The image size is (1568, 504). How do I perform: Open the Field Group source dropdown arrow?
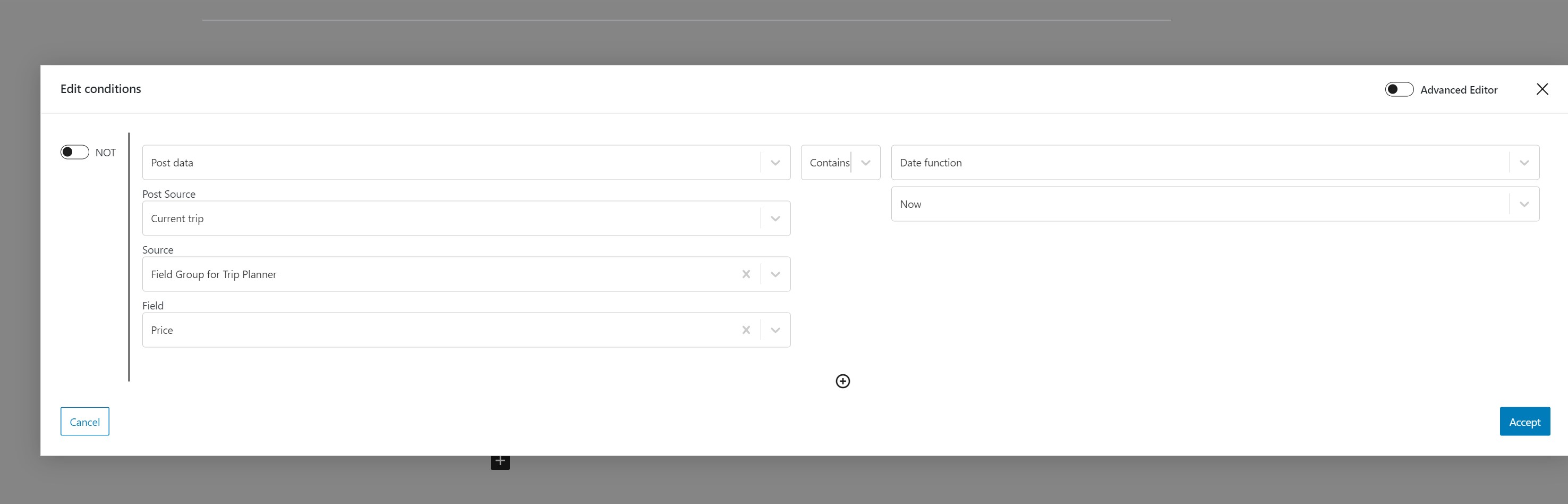point(775,274)
